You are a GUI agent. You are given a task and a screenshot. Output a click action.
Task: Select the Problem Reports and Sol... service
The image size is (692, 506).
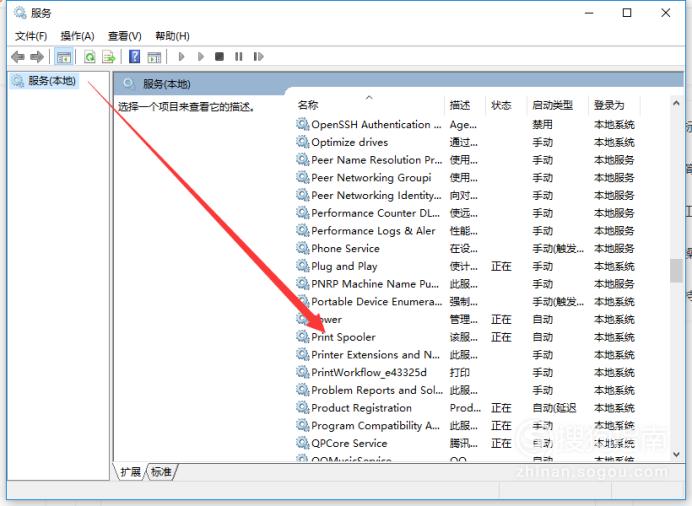[377, 390]
